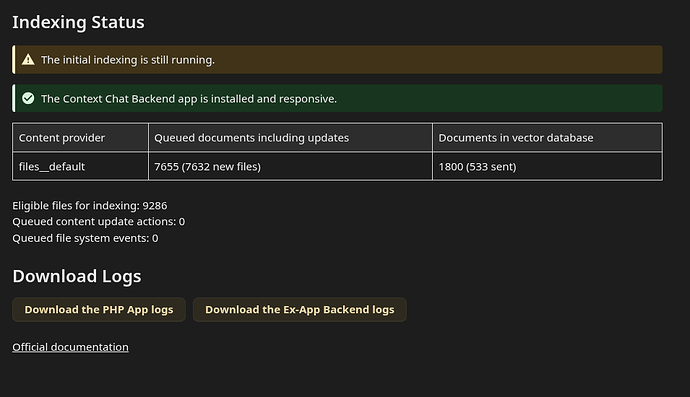
Task: Click the 'Indexing Status' heading
Action: (x=78, y=22)
